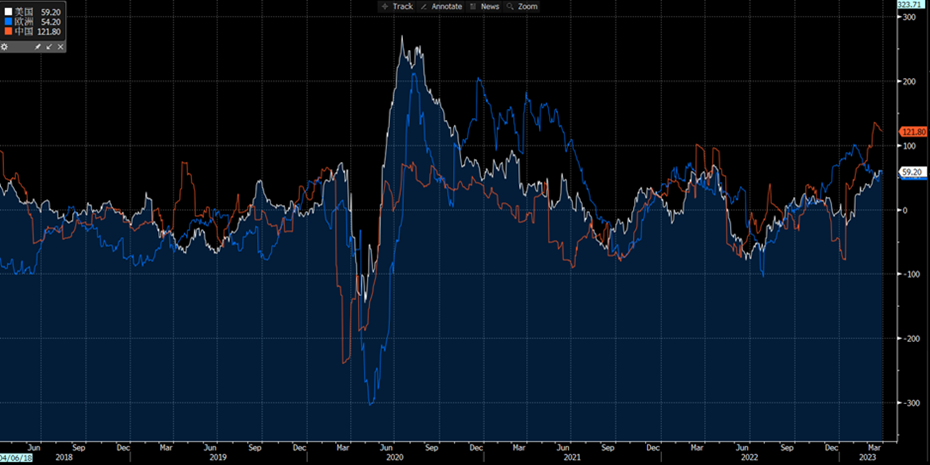Open legend settings gear icon

point(5,46)
